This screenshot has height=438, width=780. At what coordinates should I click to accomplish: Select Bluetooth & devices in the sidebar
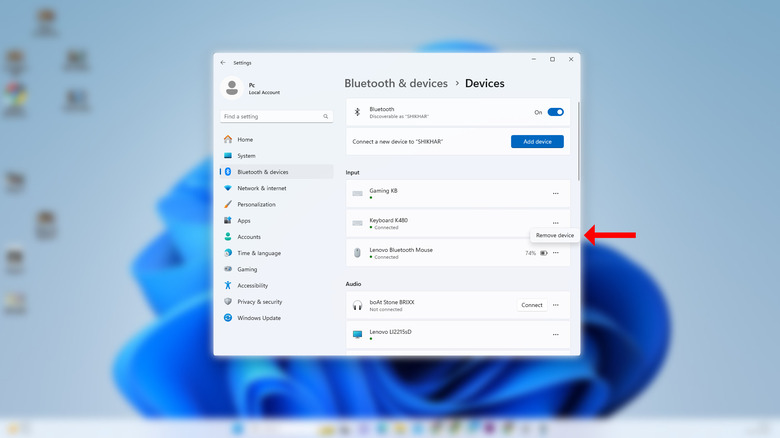click(x=277, y=172)
